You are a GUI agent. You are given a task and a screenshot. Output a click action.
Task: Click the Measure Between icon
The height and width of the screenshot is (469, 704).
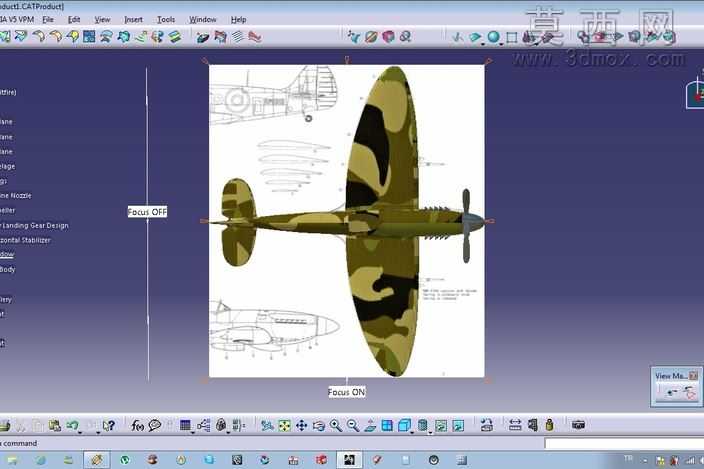coord(515,425)
